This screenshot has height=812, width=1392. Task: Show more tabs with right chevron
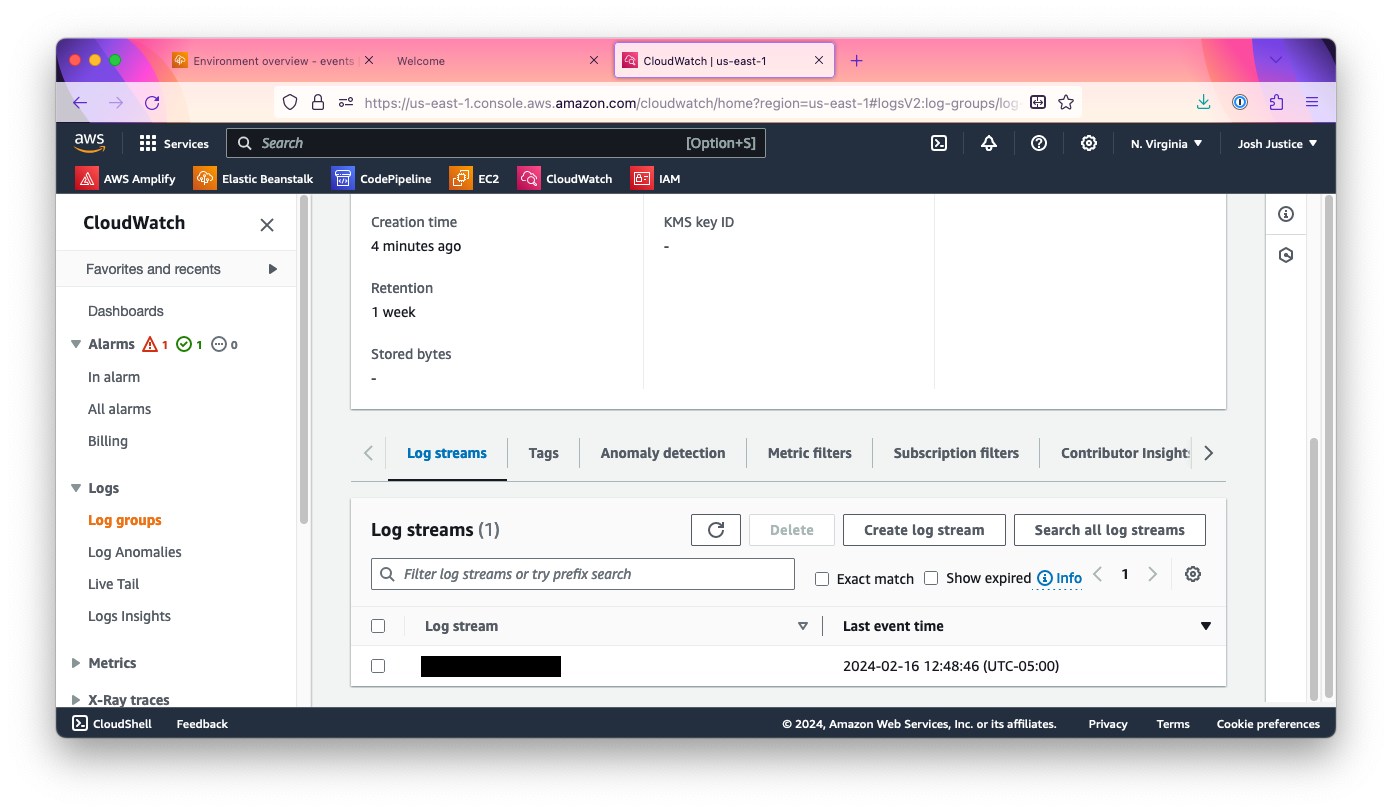pyautogui.click(x=1208, y=453)
